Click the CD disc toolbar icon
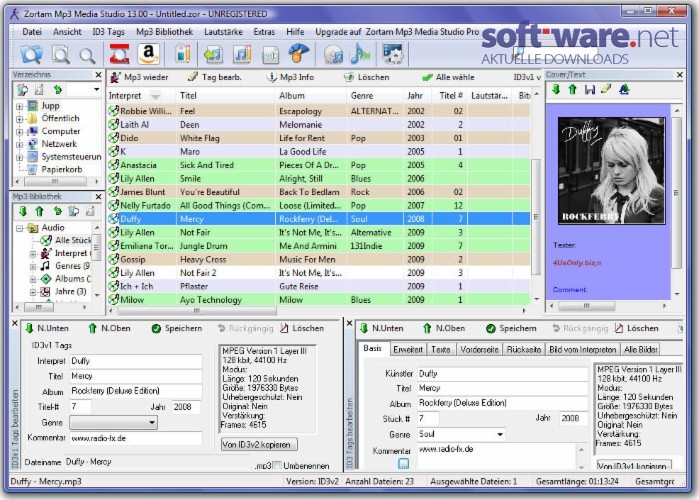Screen dimensions: 699x500 point(333,55)
